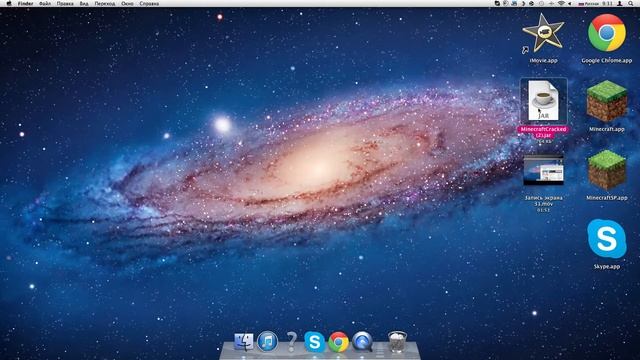Open the Русская input source menu
The width and height of the screenshot is (640, 360).
point(588,3)
